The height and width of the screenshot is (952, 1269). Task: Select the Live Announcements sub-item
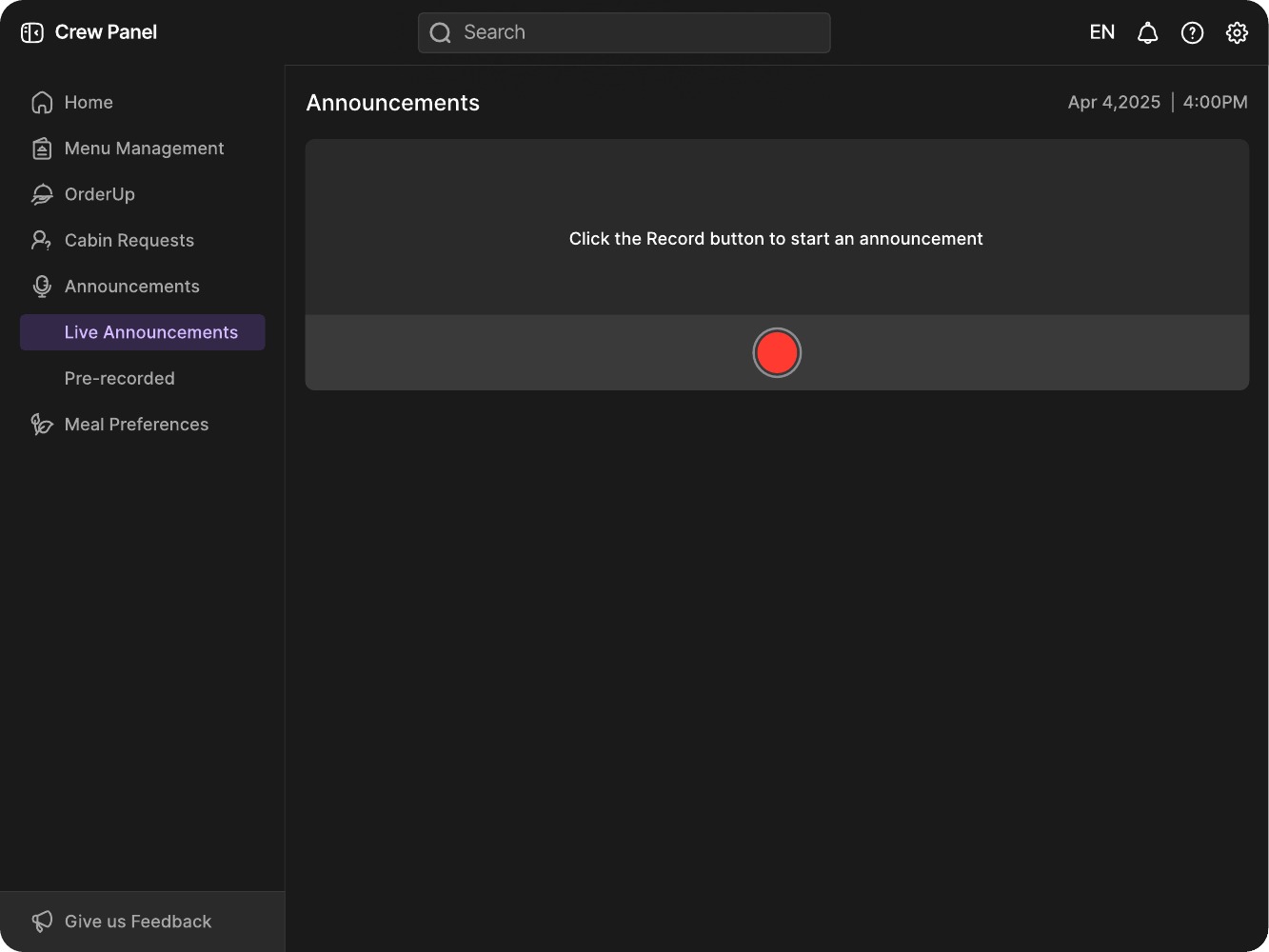(x=143, y=332)
